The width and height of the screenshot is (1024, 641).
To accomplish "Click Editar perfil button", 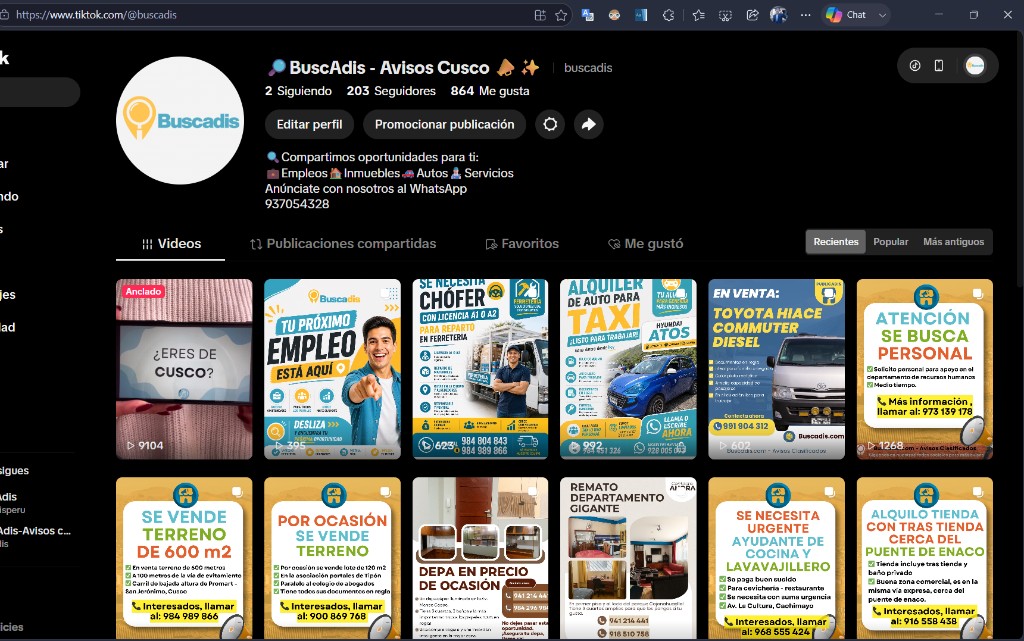I will point(310,124).
